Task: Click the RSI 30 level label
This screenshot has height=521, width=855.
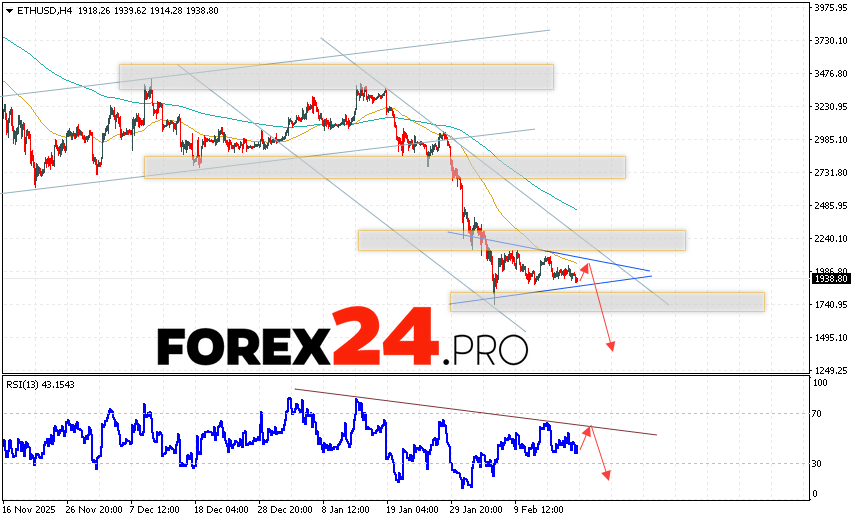Action: click(818, 463)
